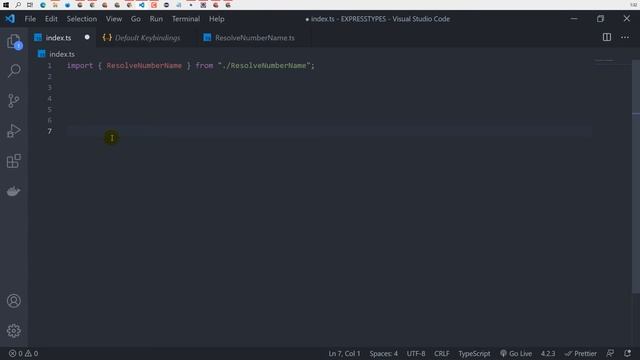Open the Run menu
The image size is (640, 360).
pyautogui.click(x=156, y=19)
